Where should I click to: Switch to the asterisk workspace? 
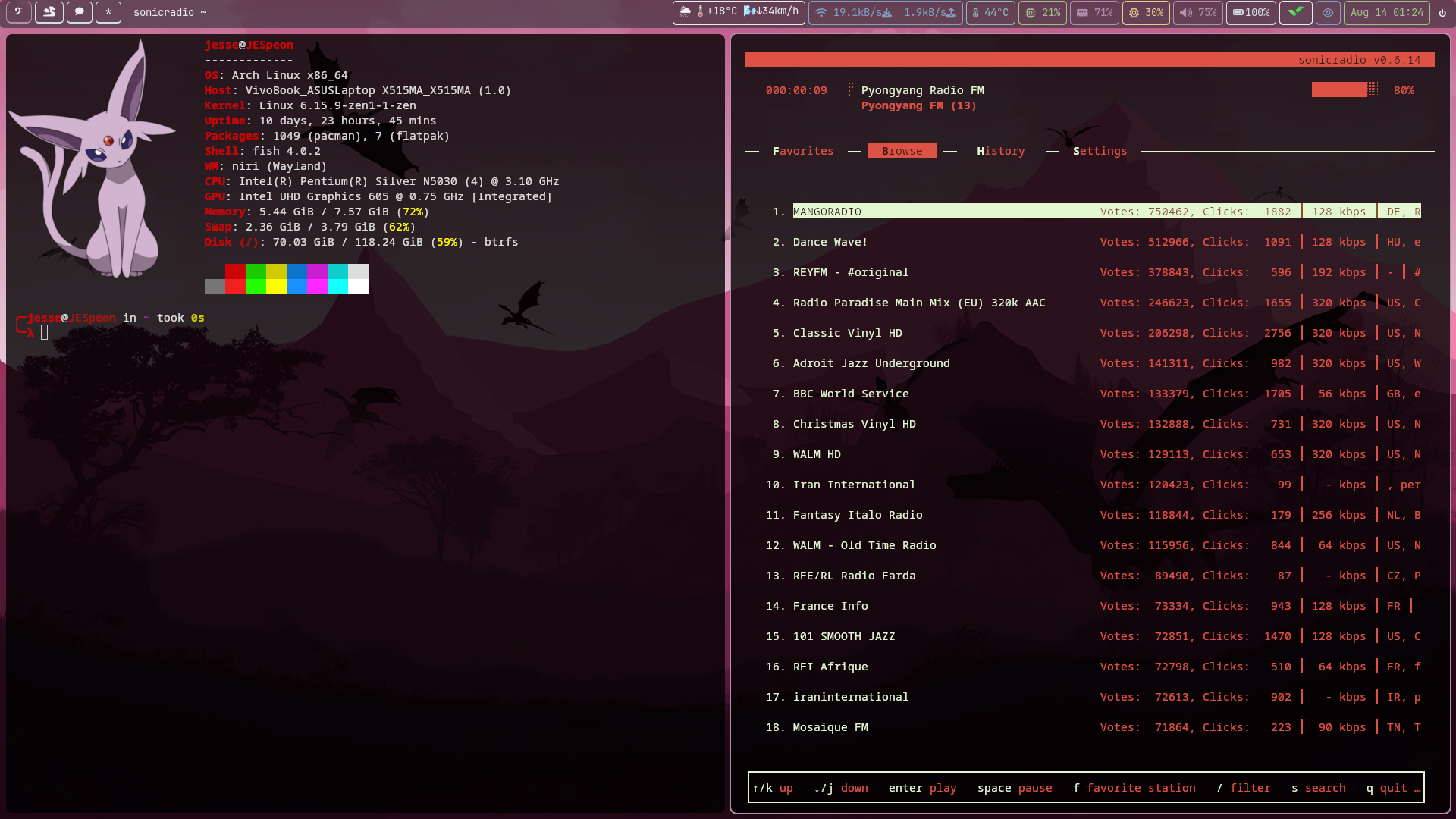[x=108, y=12]
